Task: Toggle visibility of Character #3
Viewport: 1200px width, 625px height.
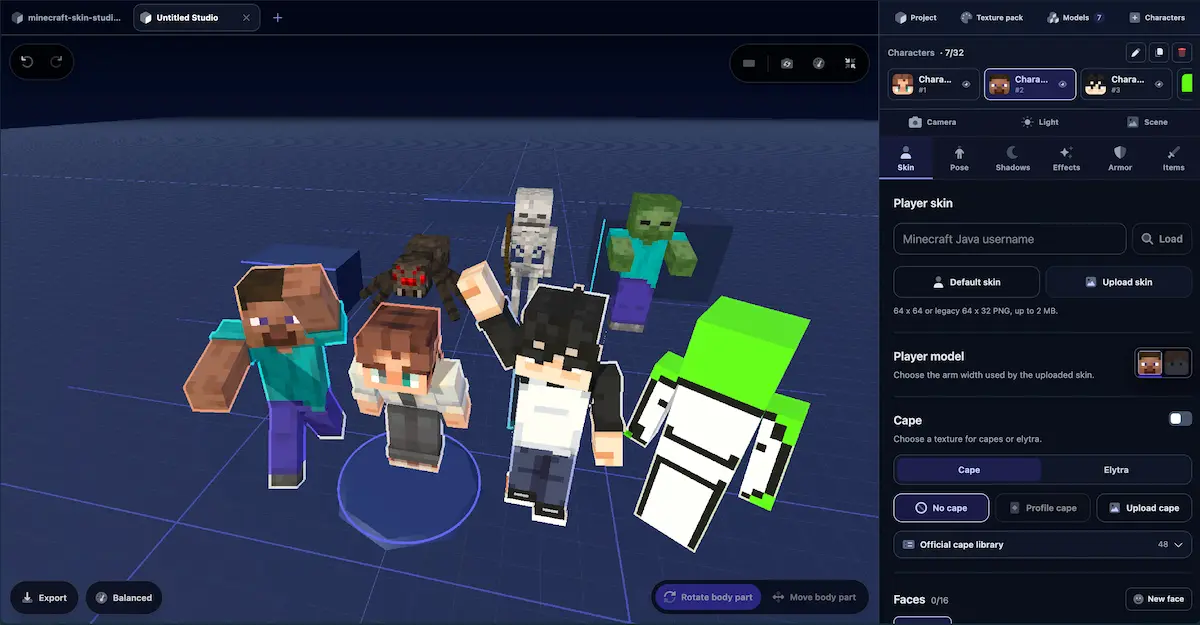Action: 1158,85
